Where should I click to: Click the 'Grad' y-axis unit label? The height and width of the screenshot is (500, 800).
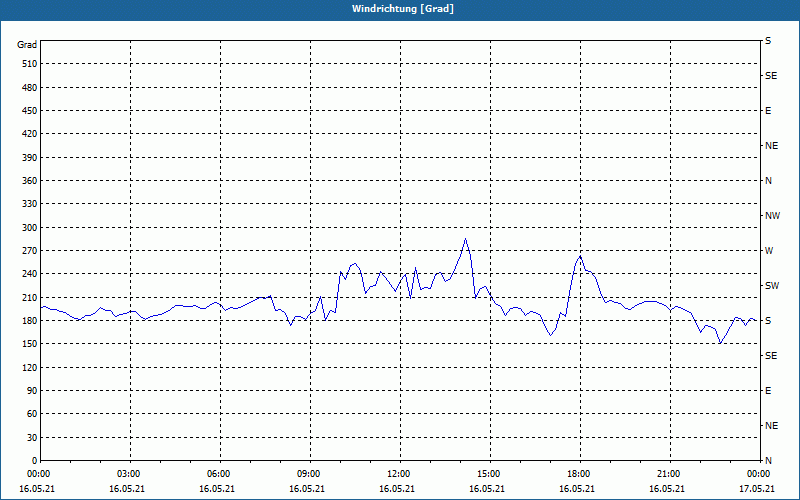tap(27, 45)
